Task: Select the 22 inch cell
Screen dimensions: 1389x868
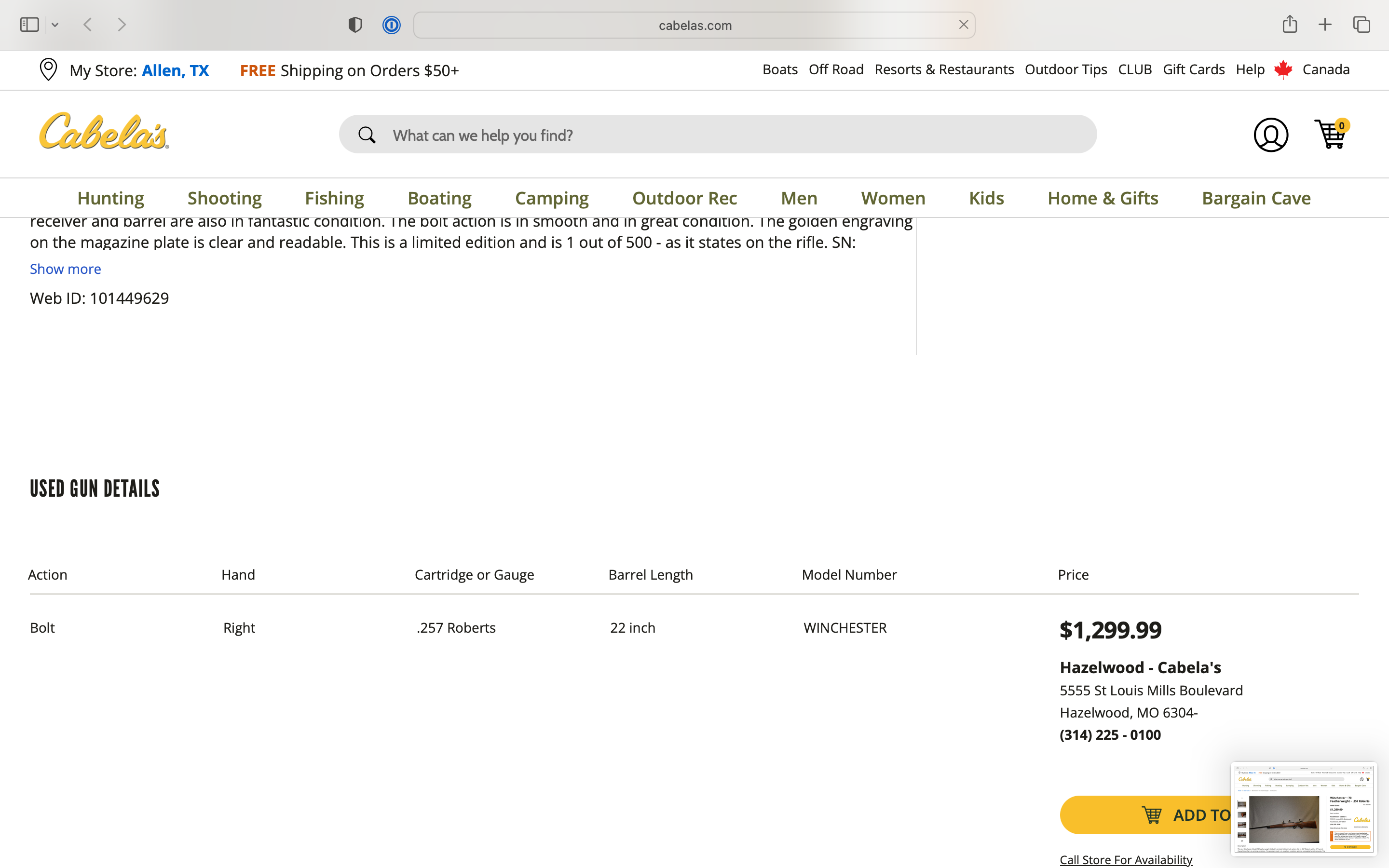Action: tap(632, 627)
